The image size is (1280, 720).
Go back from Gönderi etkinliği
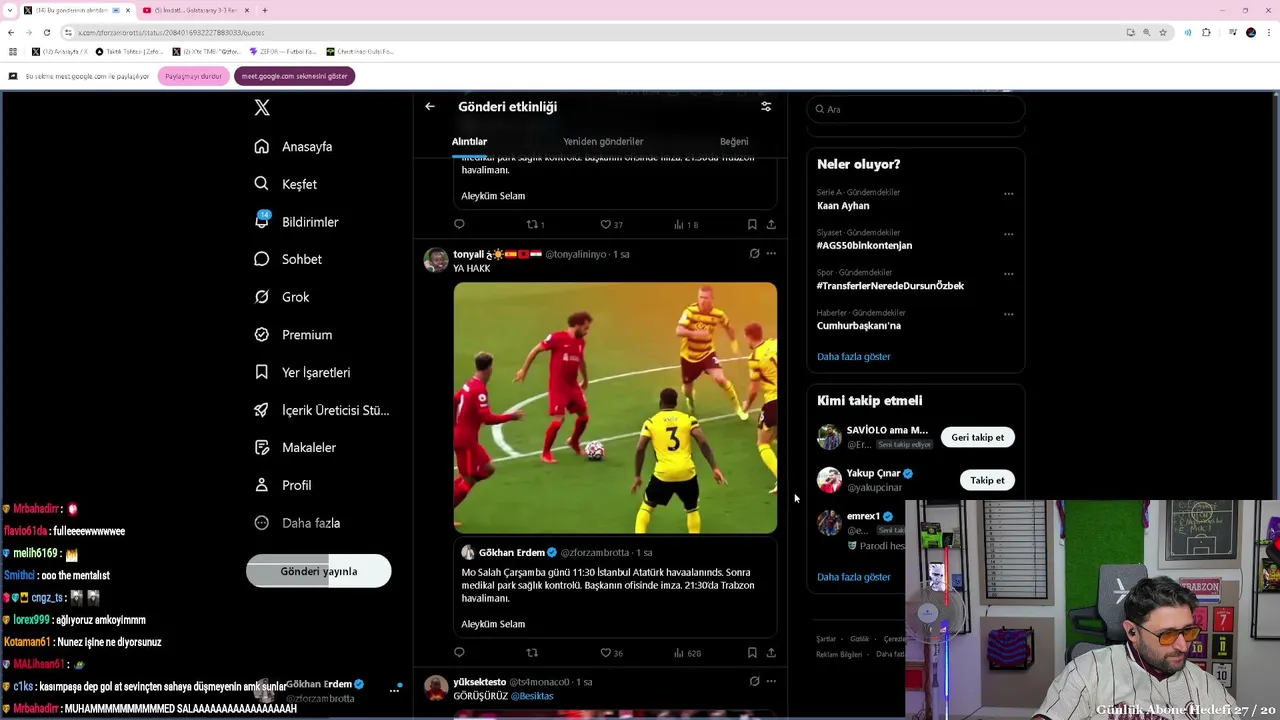point(430,107)
